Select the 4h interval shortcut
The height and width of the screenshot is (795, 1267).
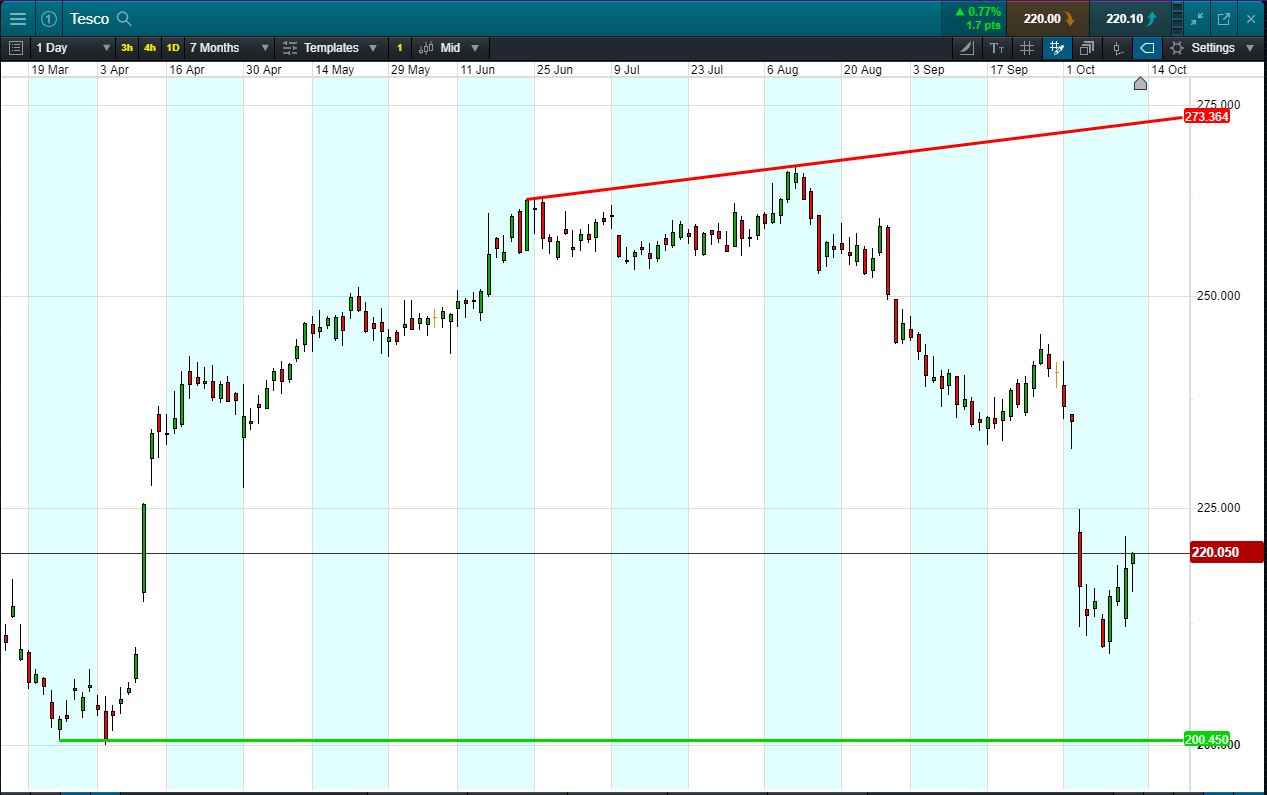tap(150, 48)
